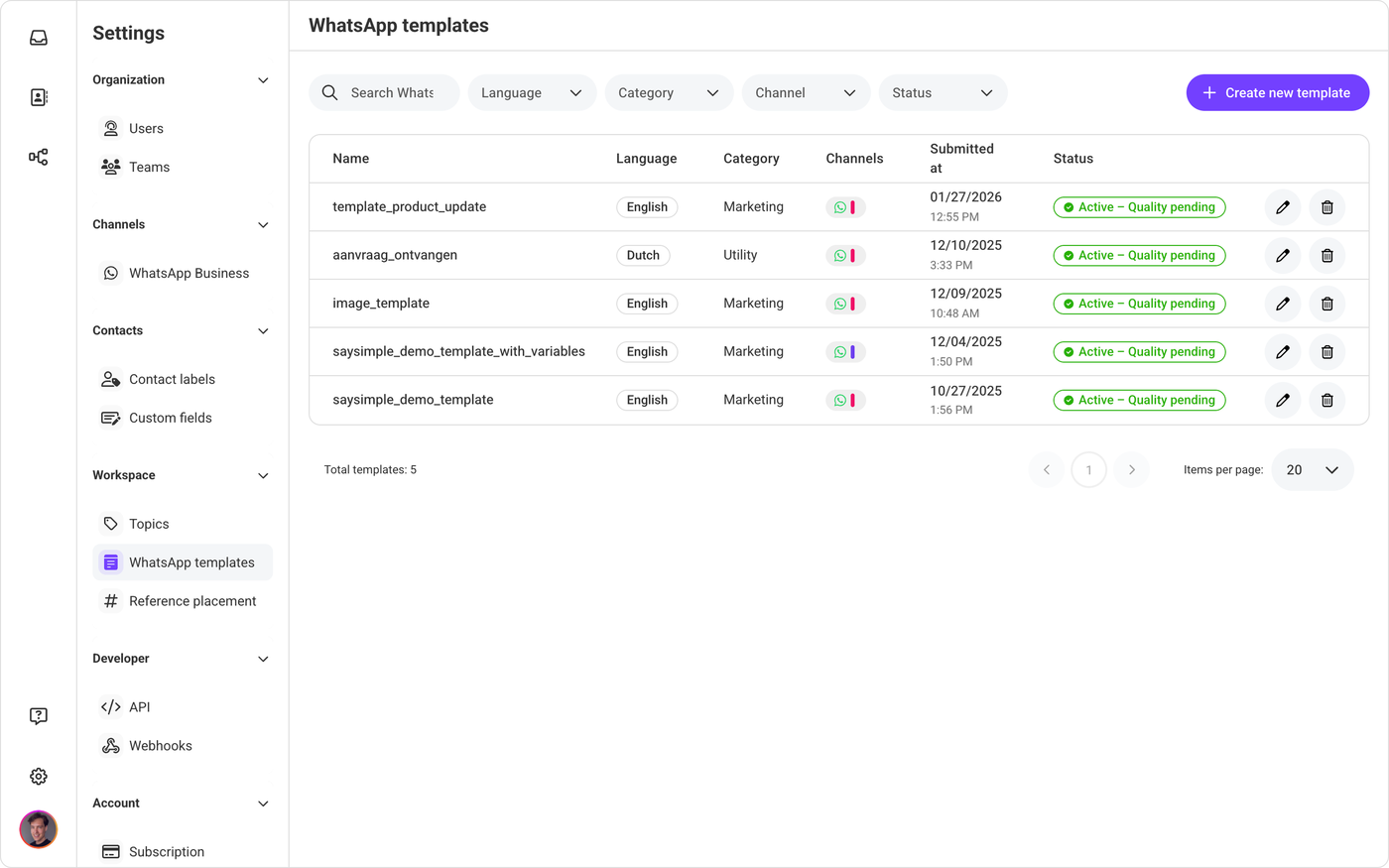Viewport: 1389px width, 868px height.
Task: Open Reference placement settings
Action: [x=191, y=601]
